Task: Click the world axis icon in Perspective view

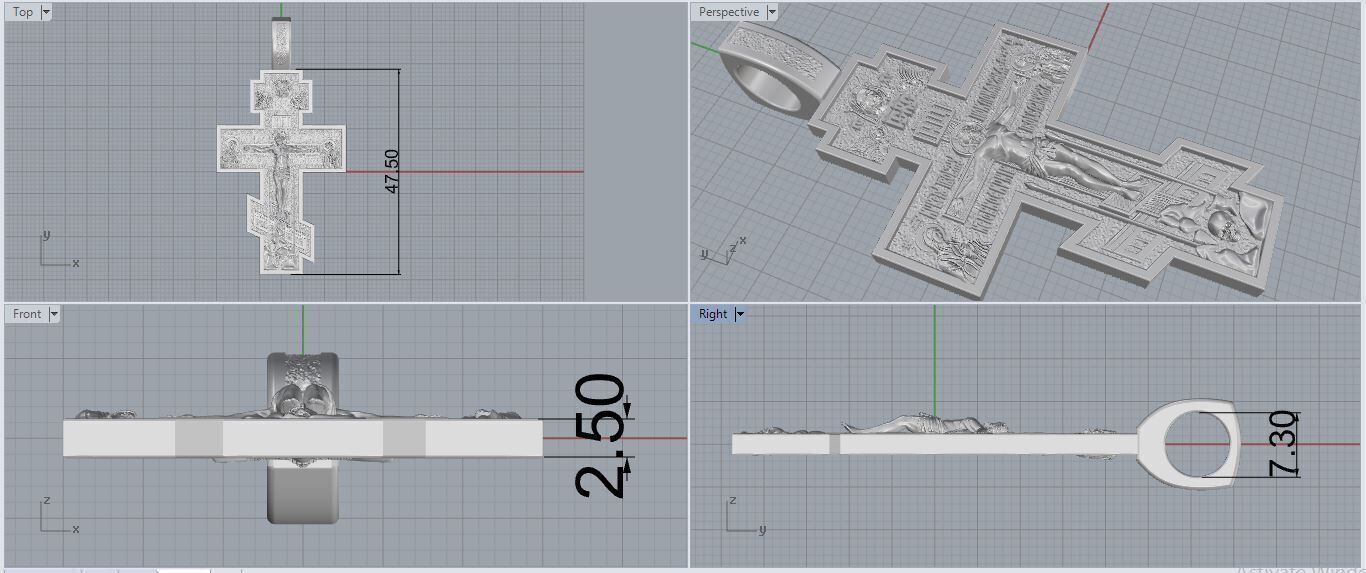Action: click(x=724, y=249)
